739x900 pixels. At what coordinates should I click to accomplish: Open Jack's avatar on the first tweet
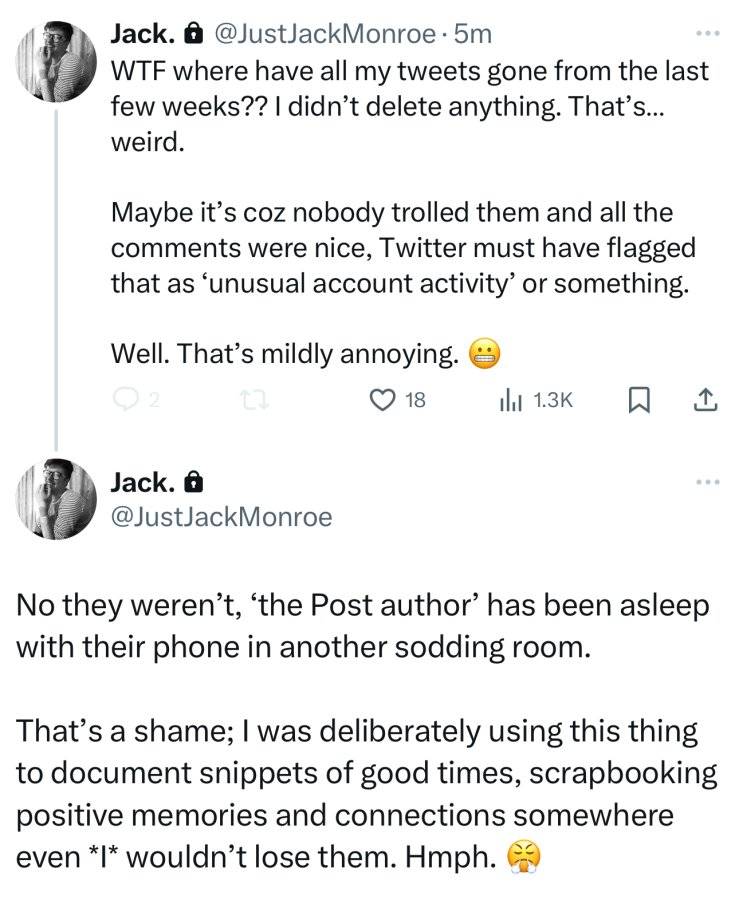tap(56, 62)
